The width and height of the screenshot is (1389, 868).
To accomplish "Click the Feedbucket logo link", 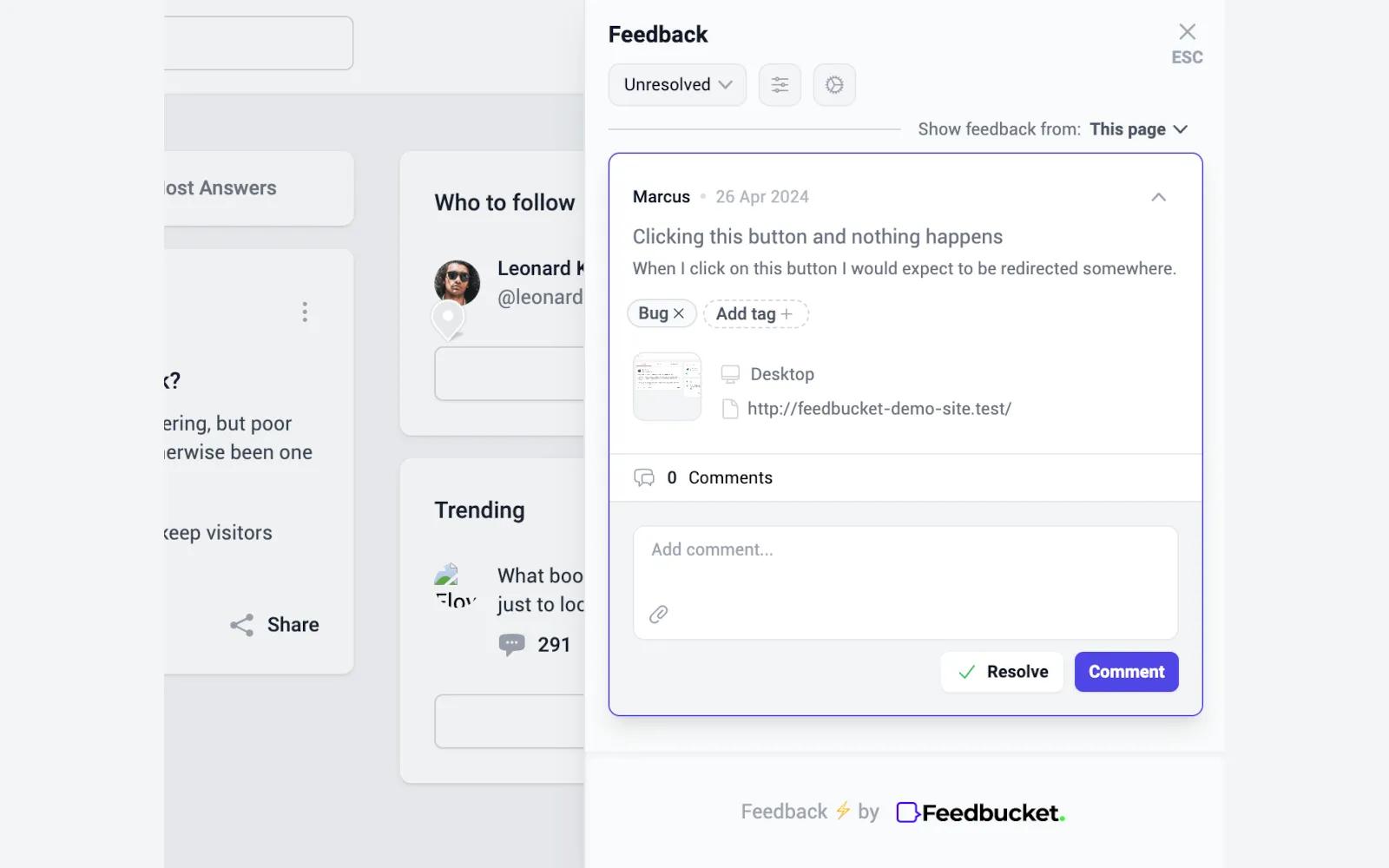I will 980,812.
